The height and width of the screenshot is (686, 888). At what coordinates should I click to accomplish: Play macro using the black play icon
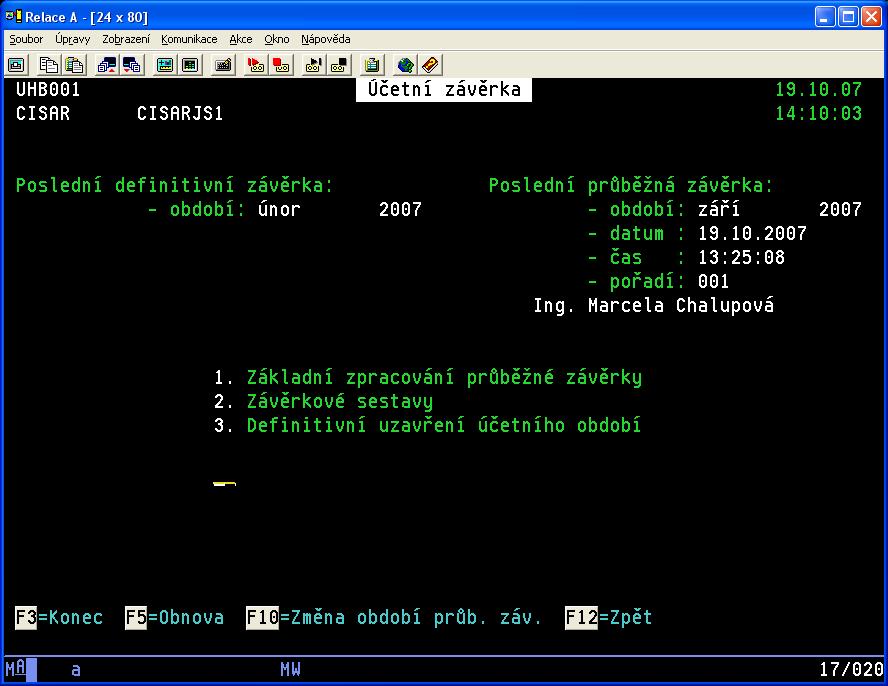[313, 65]
